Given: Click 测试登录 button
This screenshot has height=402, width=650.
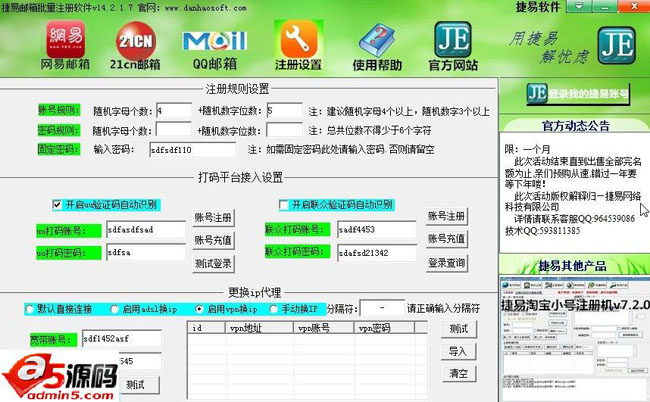Looking at the screenshot, I should 213,264.
